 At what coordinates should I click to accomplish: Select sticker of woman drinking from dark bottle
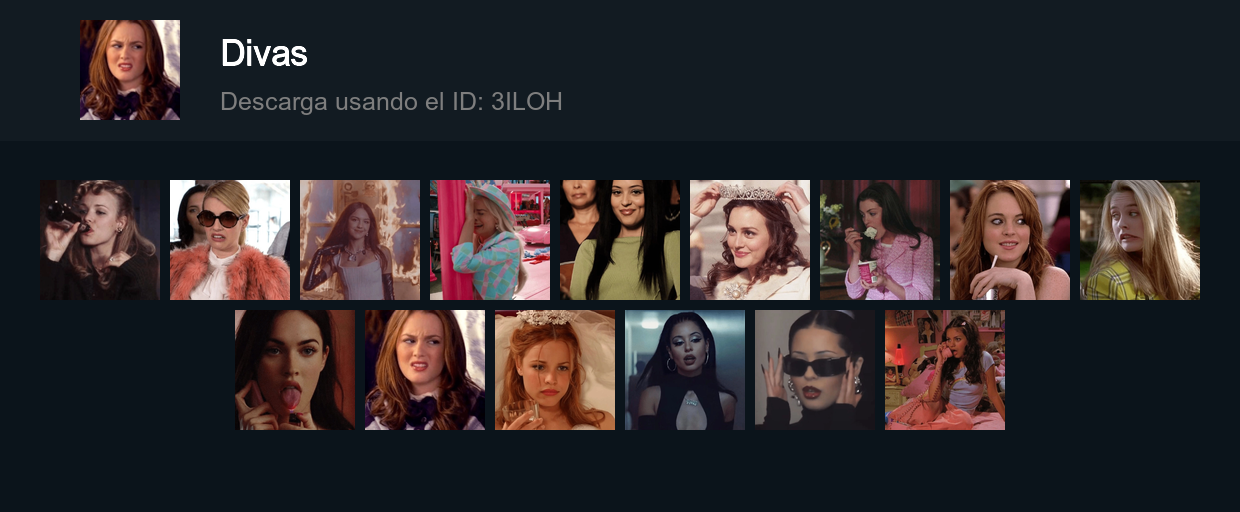tap(100, 240)
